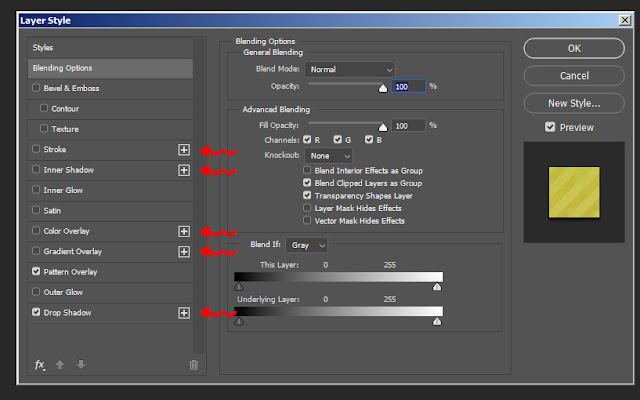640x400 pixels.
Task: Check Blend Interior Effects as Group
Action: (307, 170)
